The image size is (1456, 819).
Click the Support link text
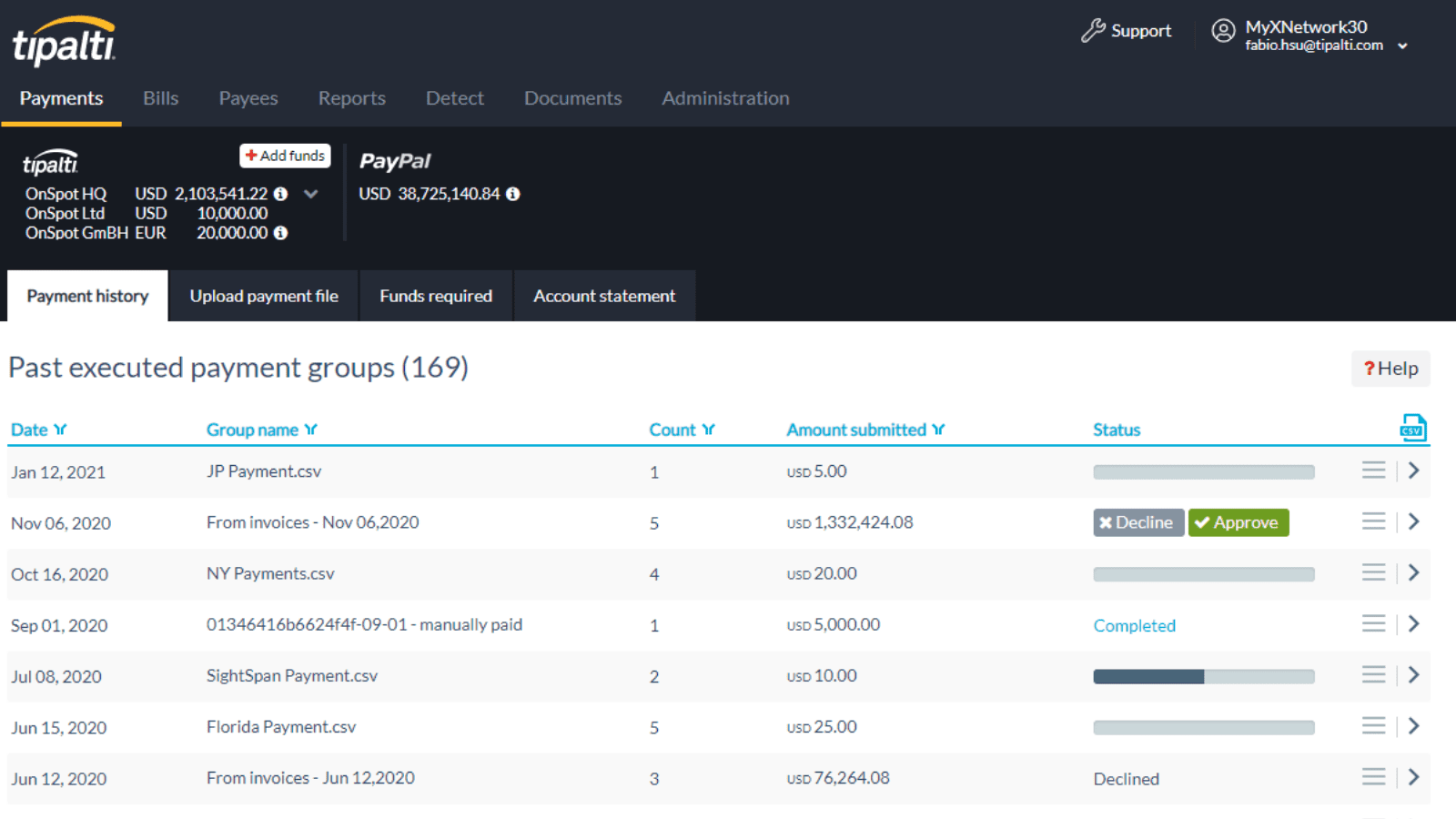(x=1141, y=31)
